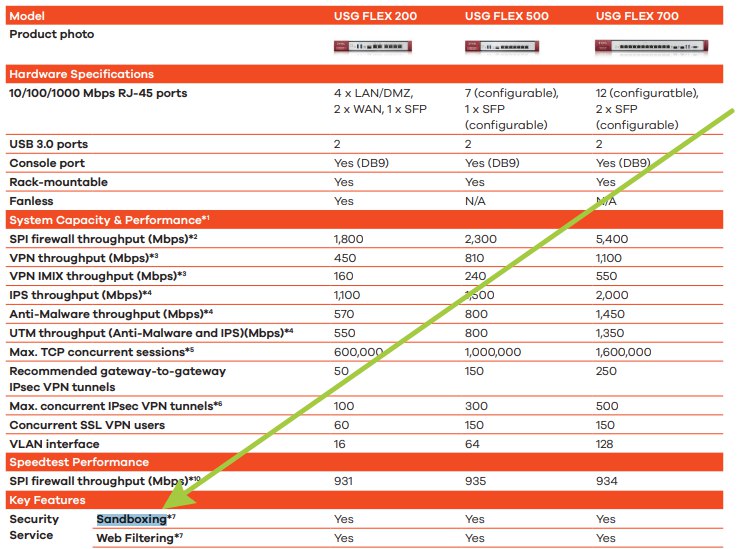Select the '250' gateway-to-gateway tunnels value
Image resolution: width=749 pixels, height=549 pixels.
coord(606,371)
